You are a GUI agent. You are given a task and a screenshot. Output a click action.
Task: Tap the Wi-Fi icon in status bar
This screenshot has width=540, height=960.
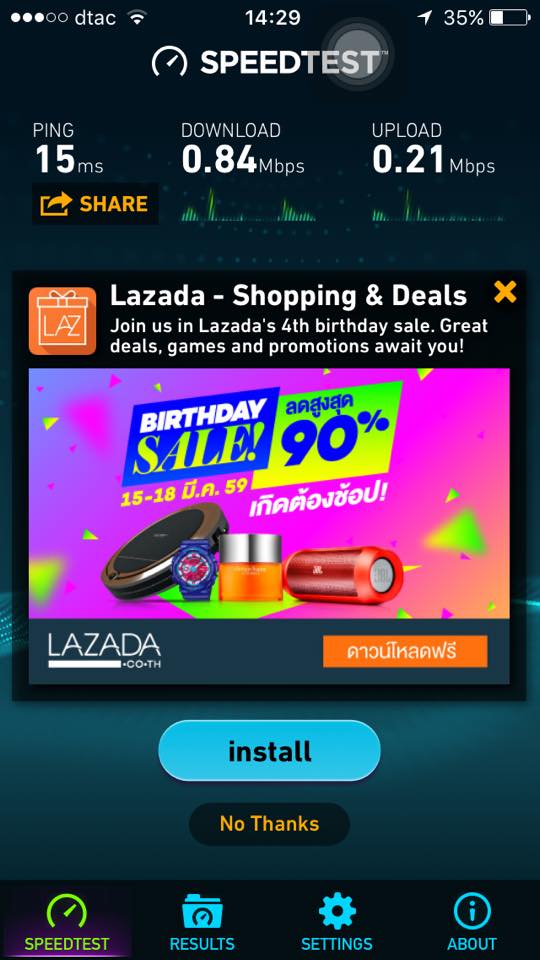(137, 18)
